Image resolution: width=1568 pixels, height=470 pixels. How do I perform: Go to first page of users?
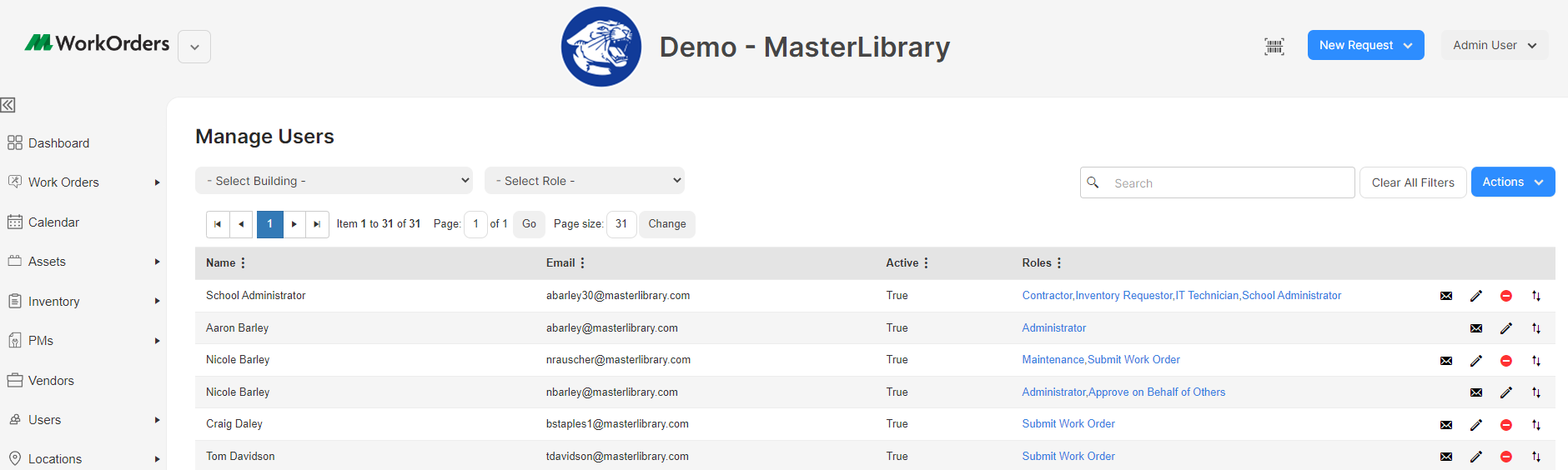(x=218, y=224)
